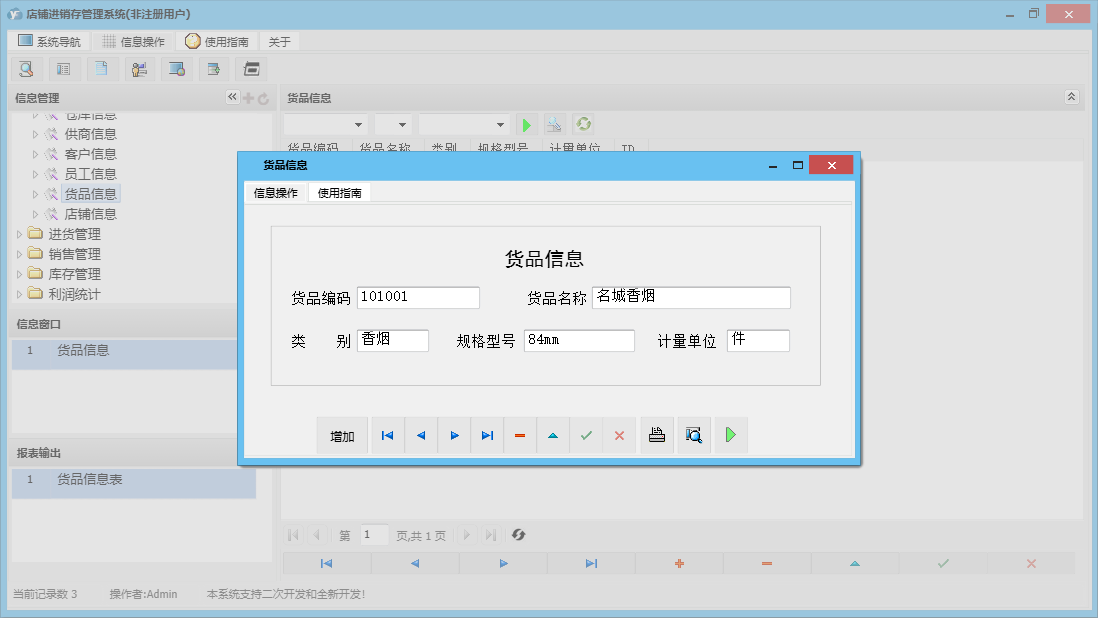
Task: Open print preview in the 货品信息 dialog
Action: [693, 435]
